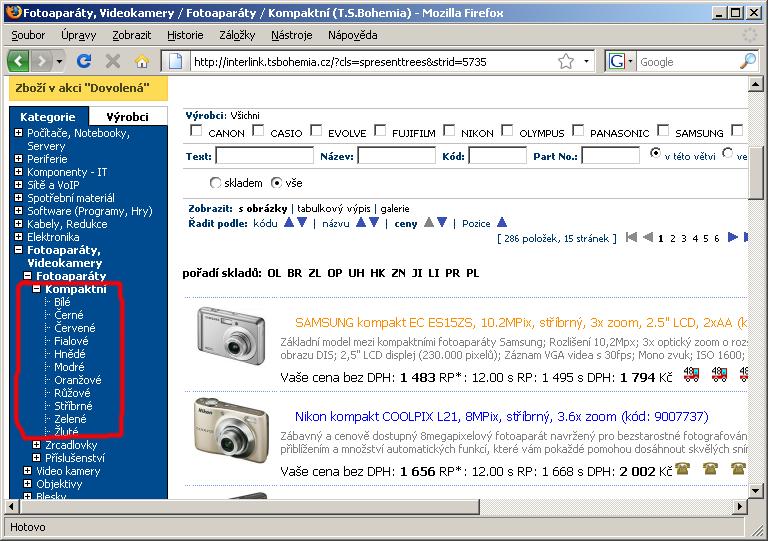Check the OLYMPUS manufacturer checkbox
Screen dimensions: 768x541
(507, 130)
